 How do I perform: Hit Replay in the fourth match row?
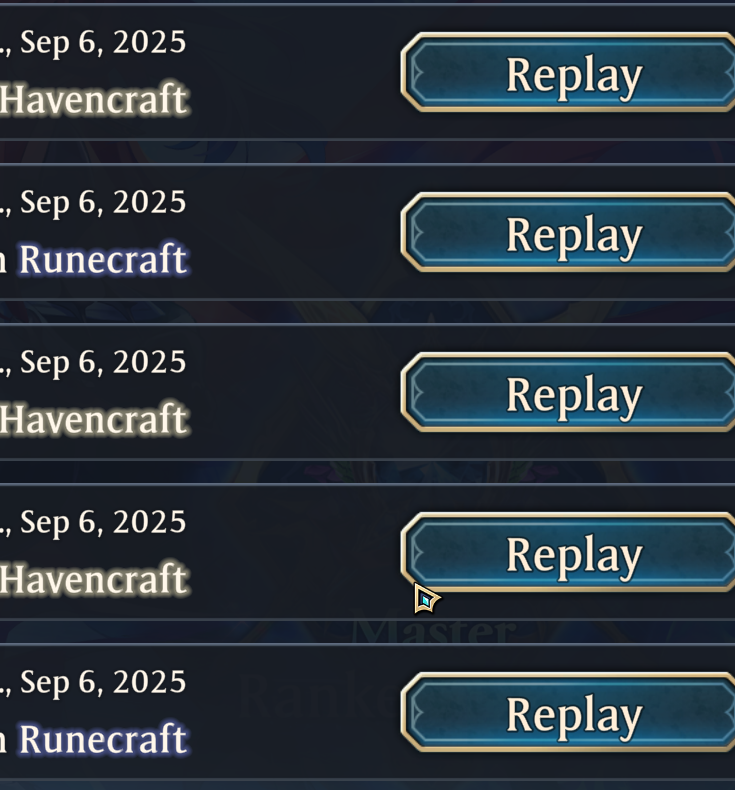(x=568, y=553)
